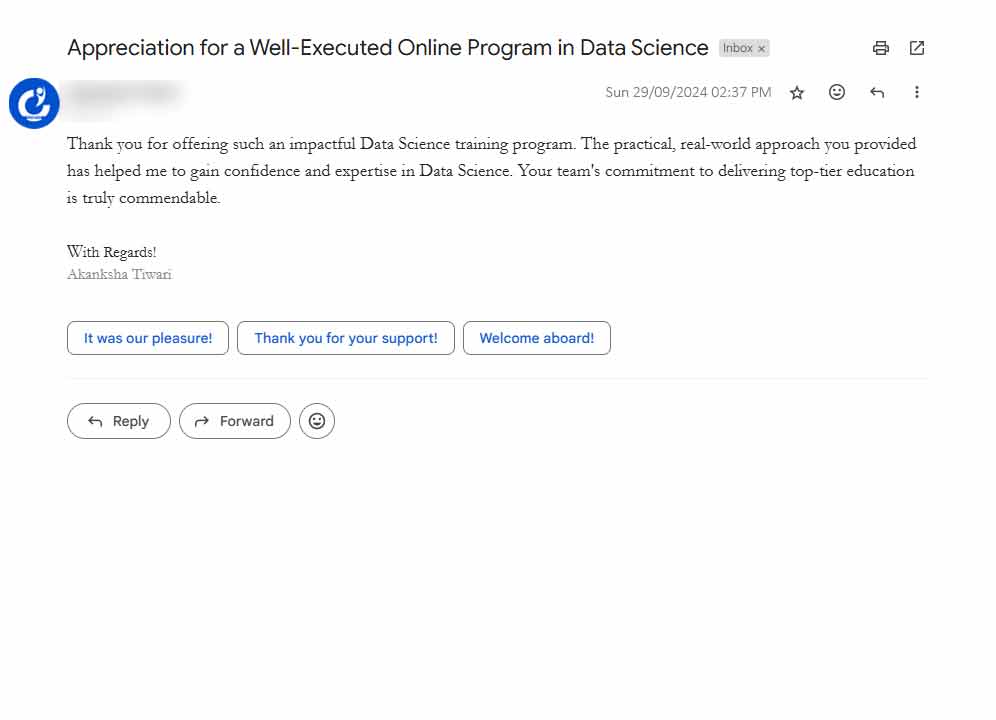Choose the "It was our pleasure!" smart reply

point(148,338)
